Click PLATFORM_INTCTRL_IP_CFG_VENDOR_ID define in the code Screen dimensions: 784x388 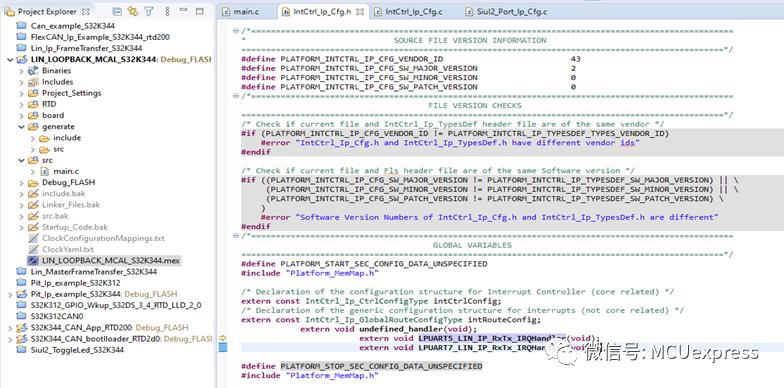tap(362, 59)
